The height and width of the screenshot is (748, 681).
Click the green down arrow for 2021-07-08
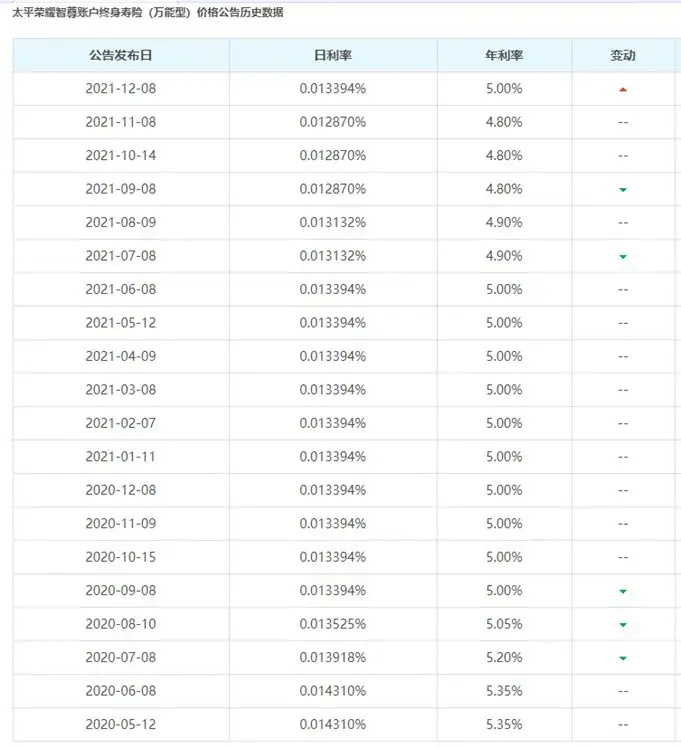click(623, 256)
